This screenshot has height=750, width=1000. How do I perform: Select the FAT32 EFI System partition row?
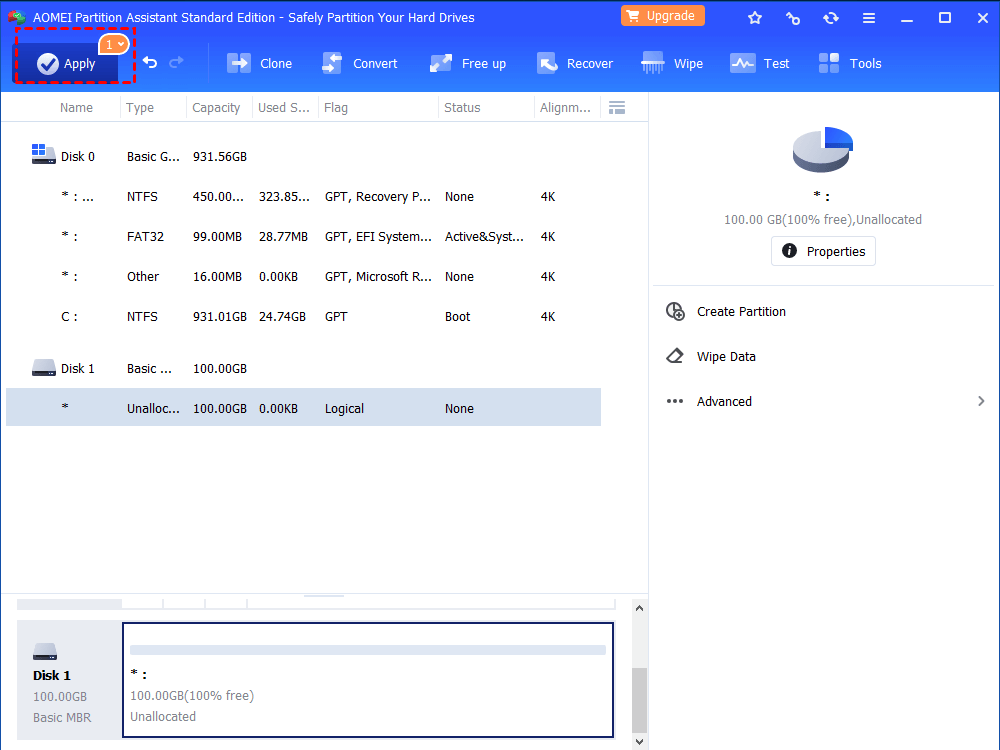point(304,237)
